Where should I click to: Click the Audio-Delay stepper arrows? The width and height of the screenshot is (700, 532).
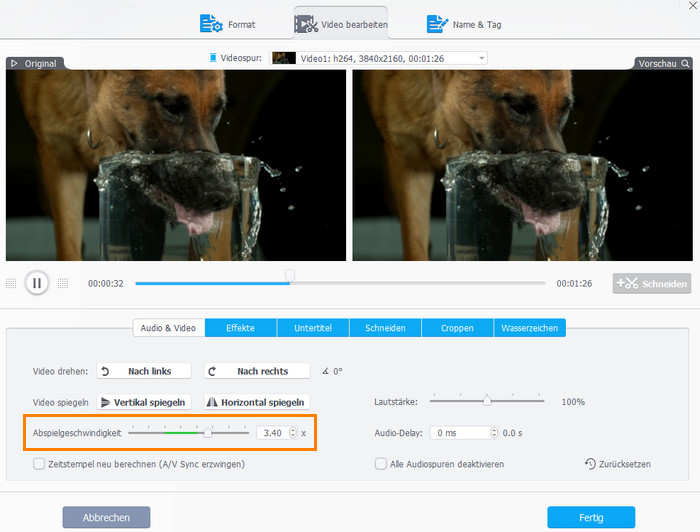[x=494, y=433]
